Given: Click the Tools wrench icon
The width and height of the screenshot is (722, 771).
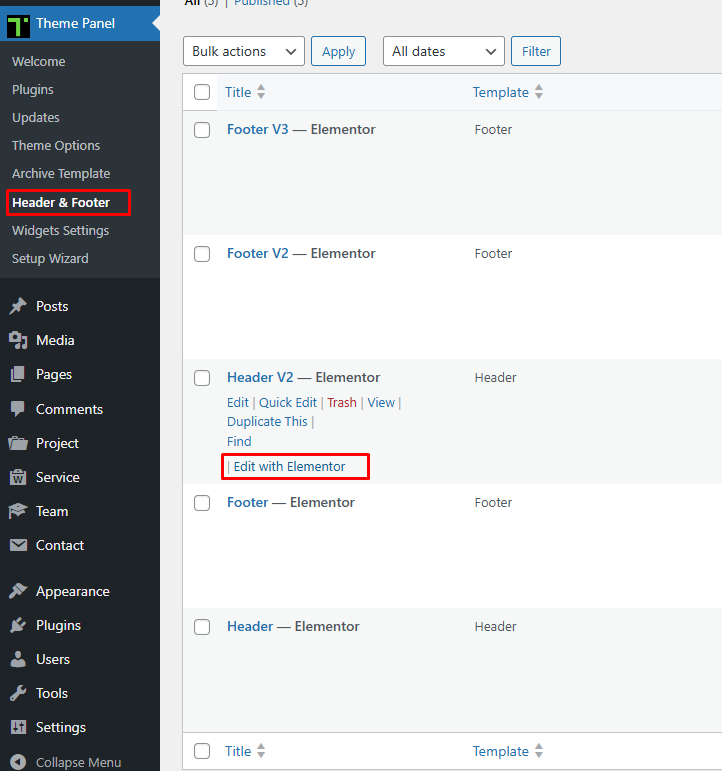Looking at the screenshot, I should pyautogui.click(x=18, y=693).
